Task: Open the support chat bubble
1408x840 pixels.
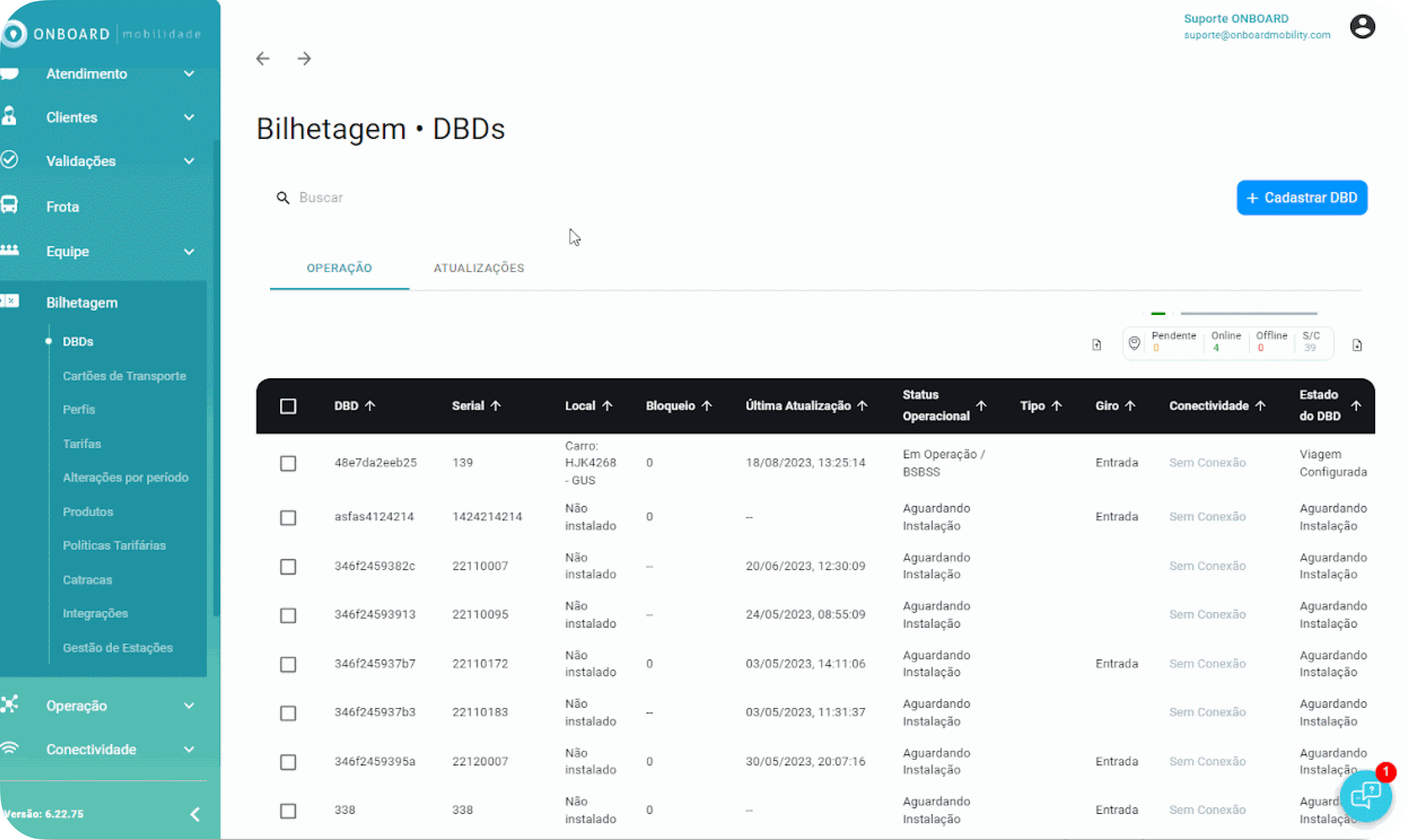Action: pos(1366,796)
